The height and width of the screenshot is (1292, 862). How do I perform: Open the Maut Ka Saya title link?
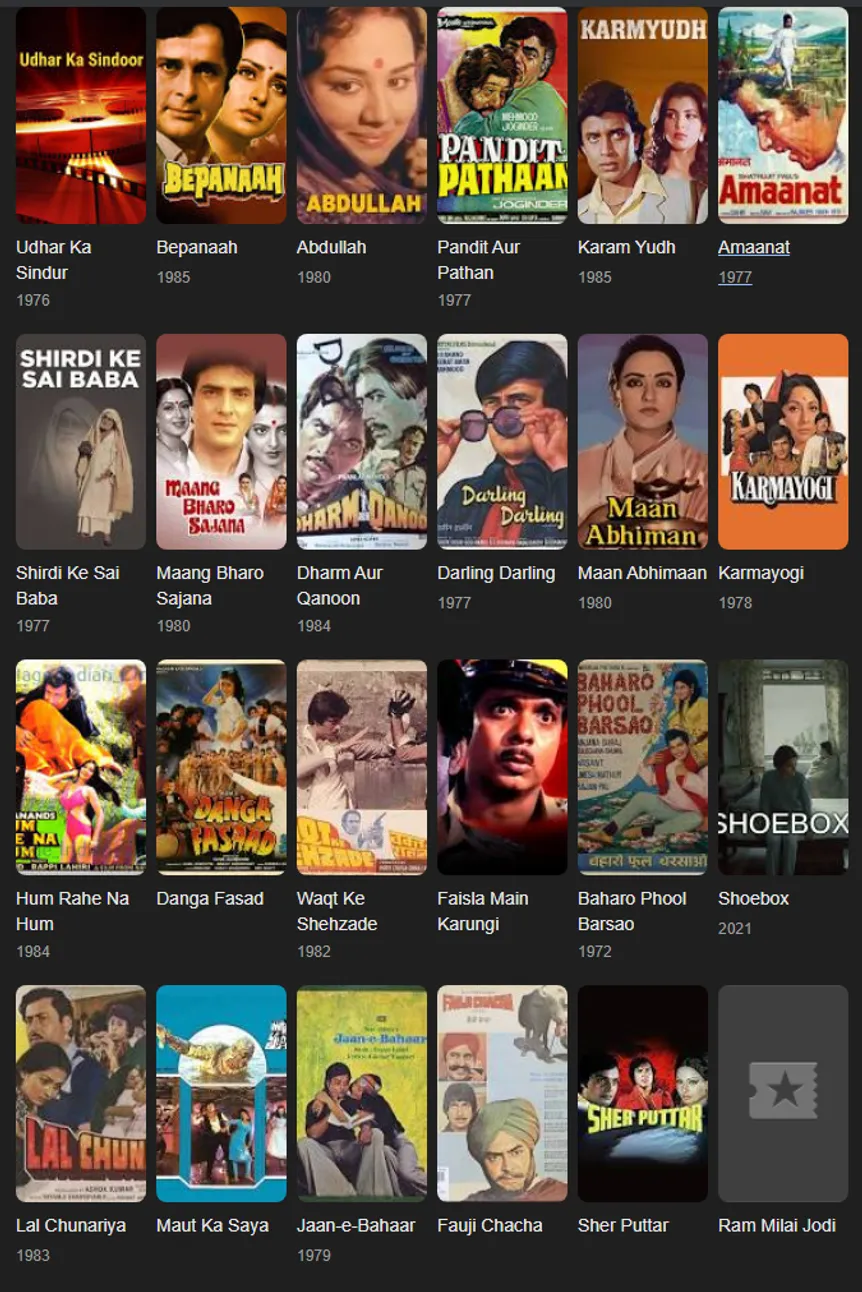click(x=212, y=1225)
